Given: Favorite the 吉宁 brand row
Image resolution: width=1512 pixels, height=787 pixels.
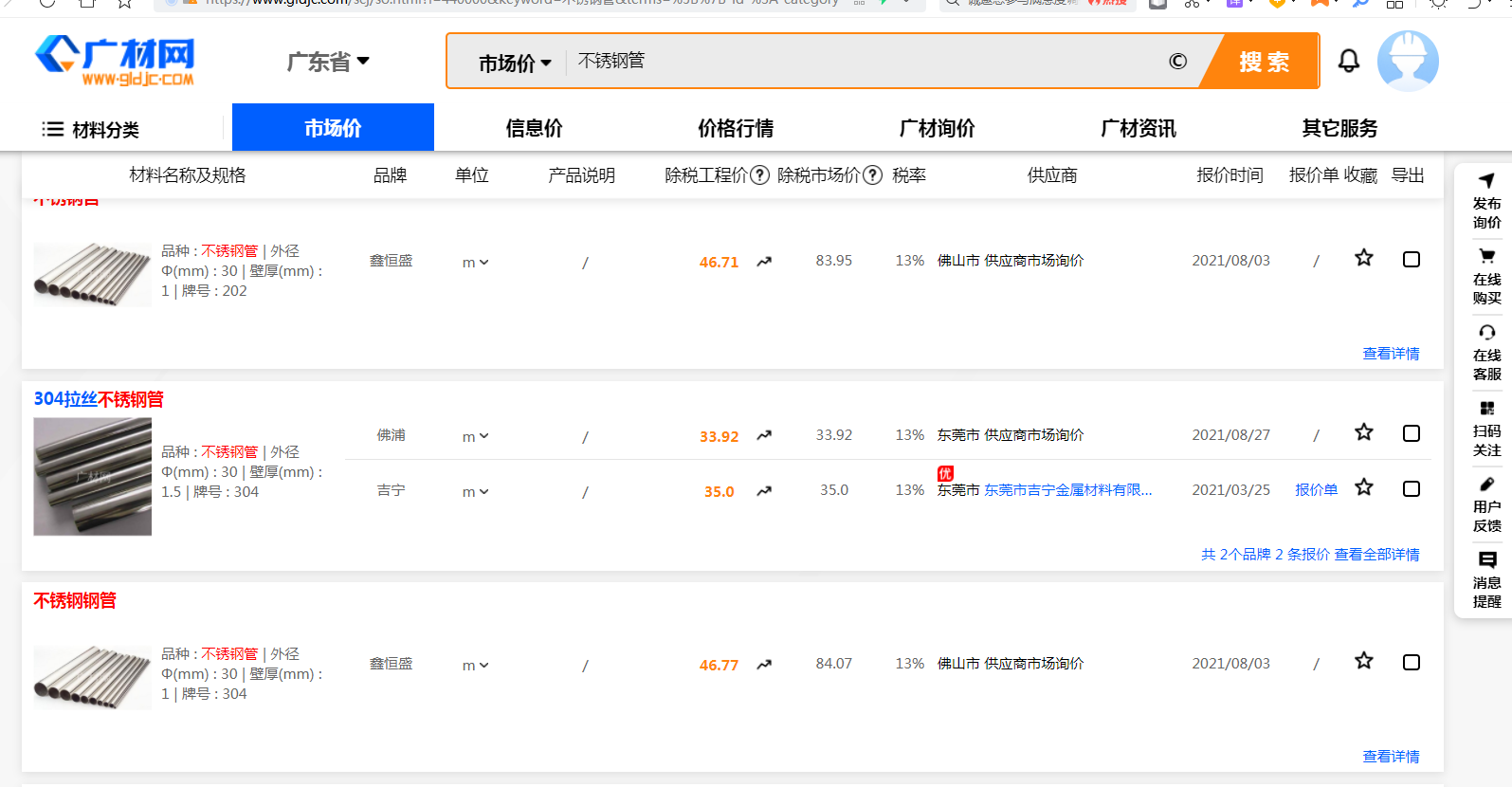Looking at the screenshot, I should click(x=1363, y=487).
